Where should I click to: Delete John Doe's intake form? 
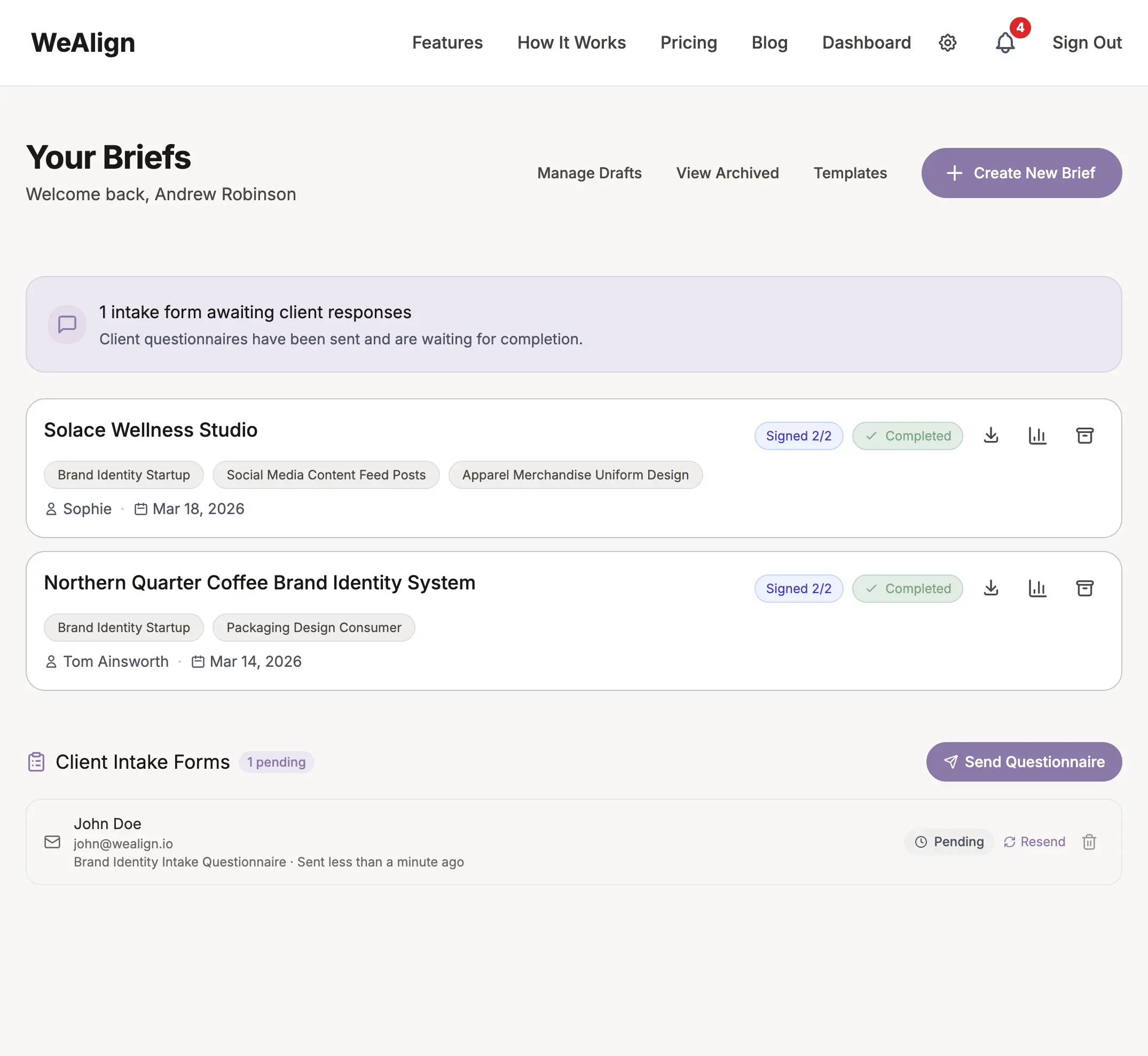coord(1090,842)
